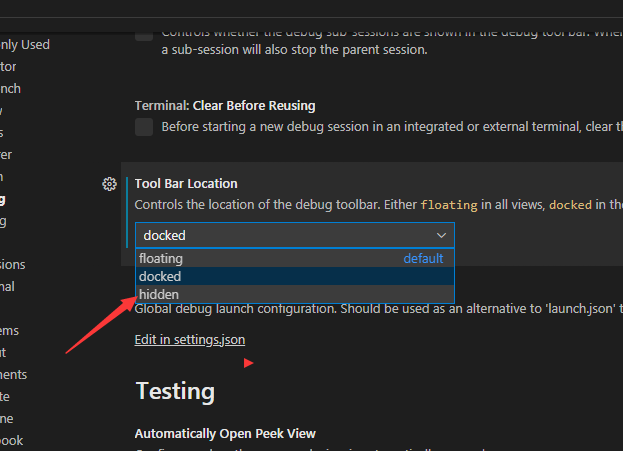Jump to Extensions in the settings sidebar
This screenshot has height=451, width=623.
point(12,264)
